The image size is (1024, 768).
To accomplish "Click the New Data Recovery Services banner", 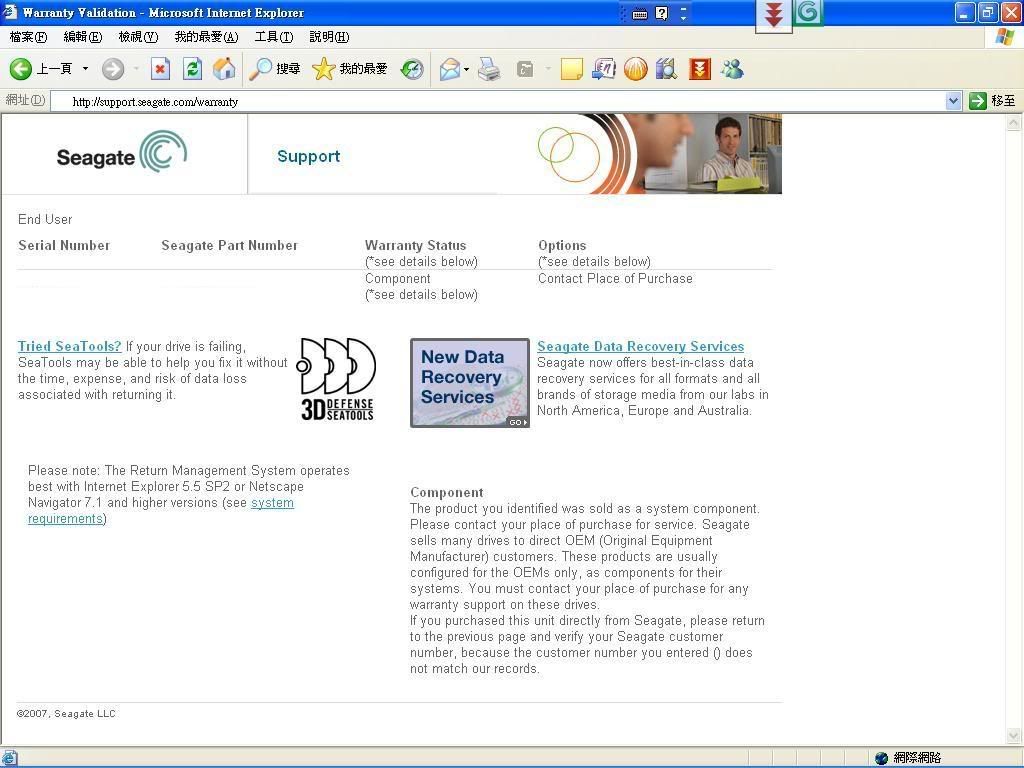I will [x=469, y=382].
